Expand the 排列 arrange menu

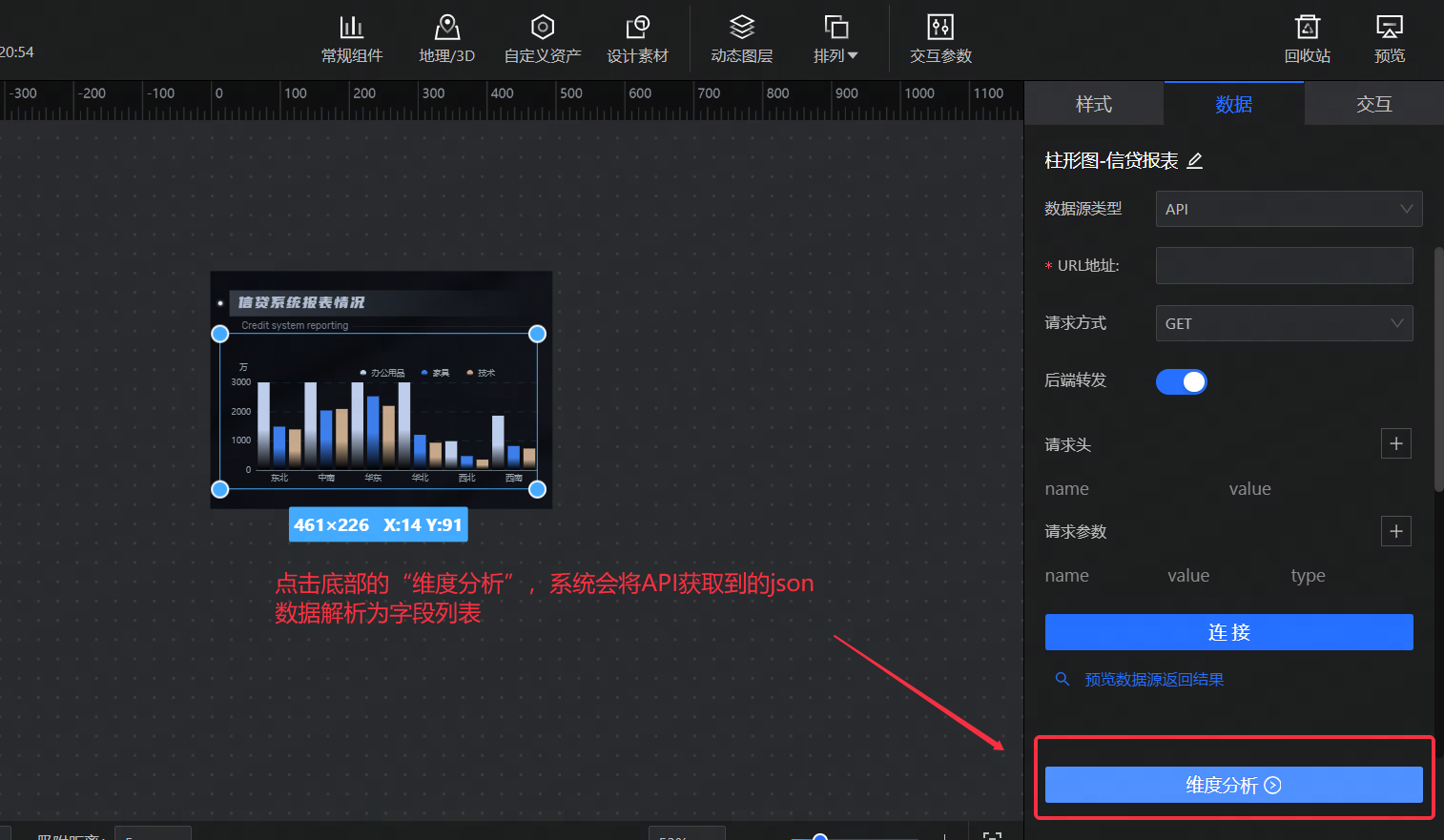(x=835, y=38)
